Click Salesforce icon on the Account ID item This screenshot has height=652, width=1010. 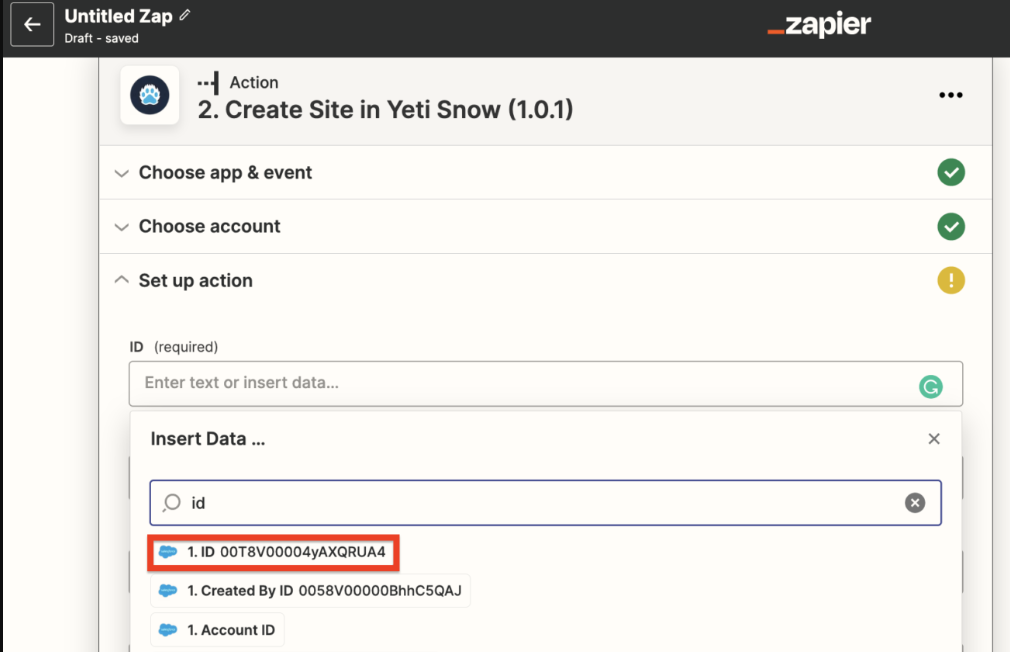coord(168,630)
